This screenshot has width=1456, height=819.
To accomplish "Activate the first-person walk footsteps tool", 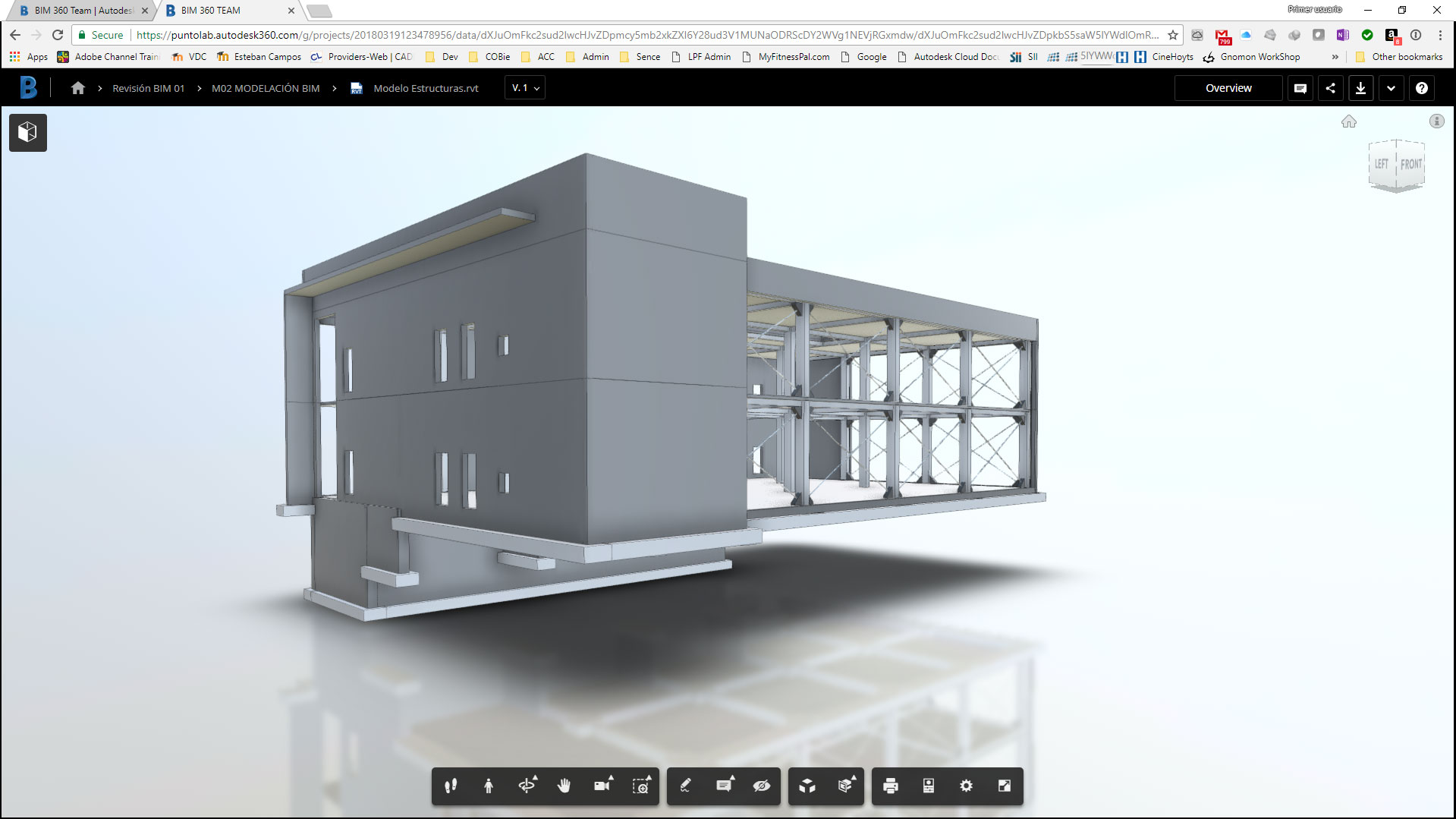I will pyautogui.click(x=451, y=786).
